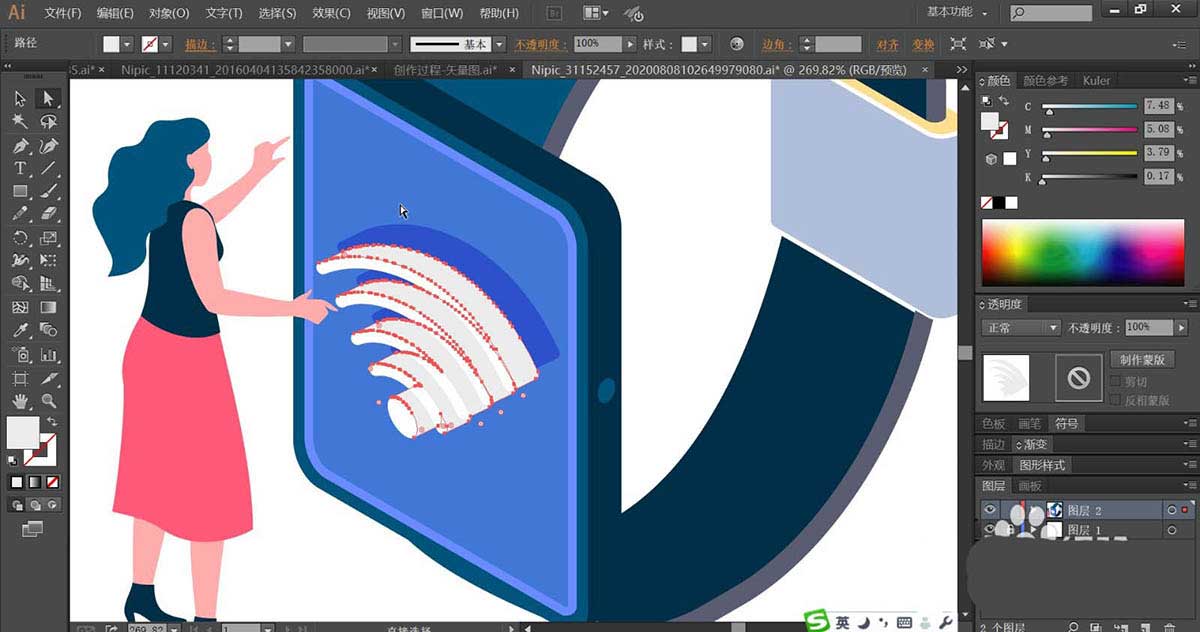Select the Pencil tool
The image size is (1200, 632).
click(x=20, y=215)
